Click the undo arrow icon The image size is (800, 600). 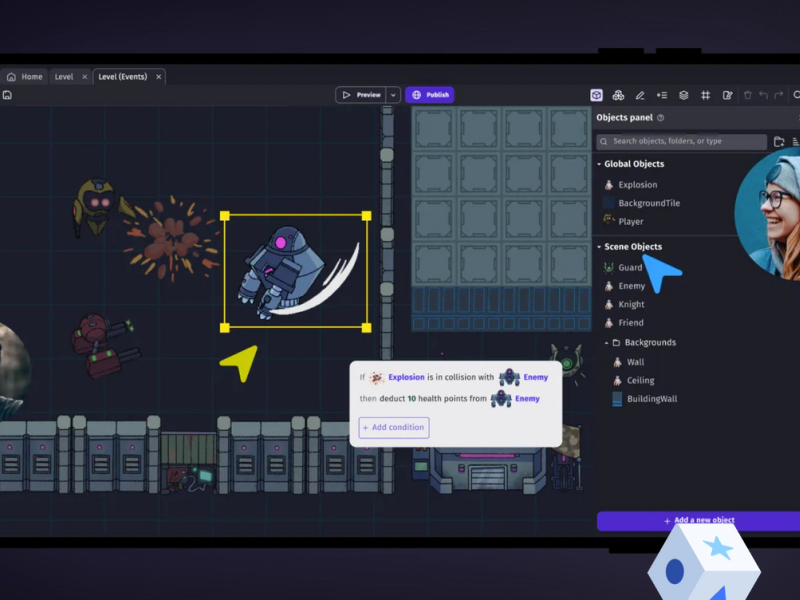(763, 95)
